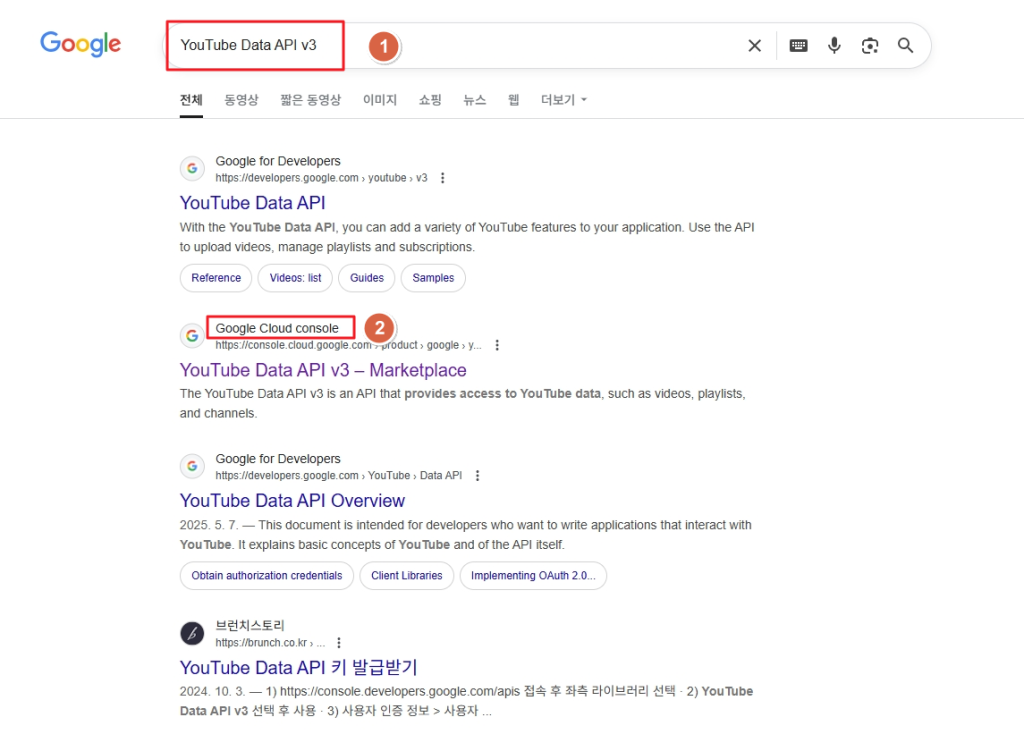Open YouTube Data API Overview link
The image size is (1024, 751).
coord(292,501)
